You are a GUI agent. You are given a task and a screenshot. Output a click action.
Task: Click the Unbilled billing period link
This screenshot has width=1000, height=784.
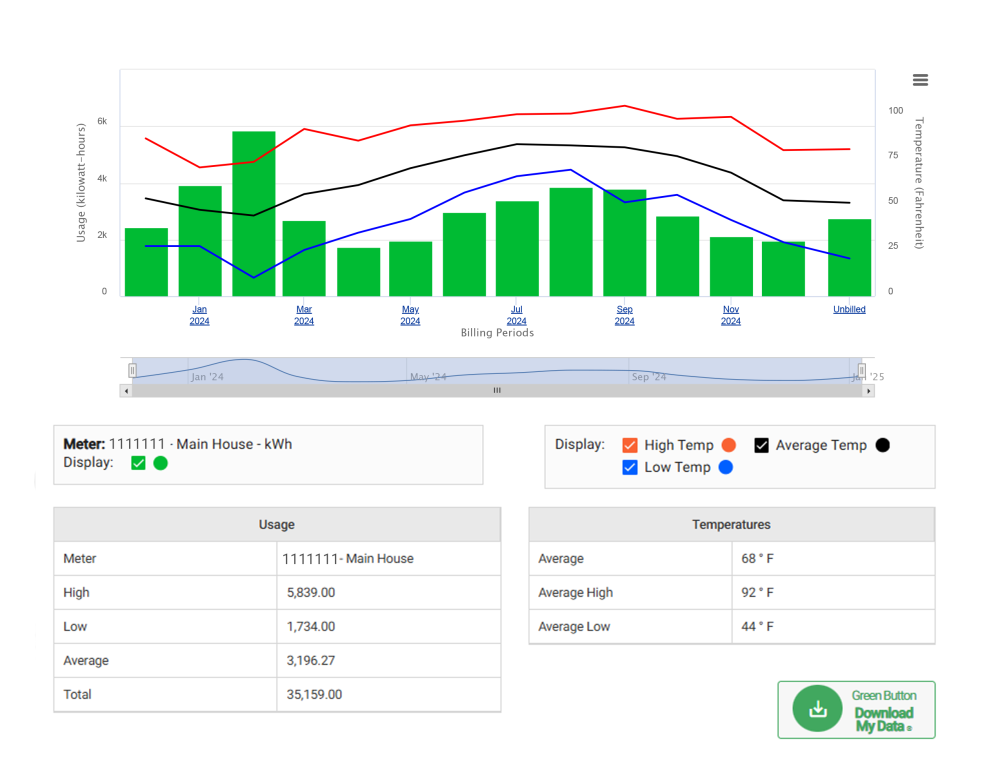tap(849, 308)
